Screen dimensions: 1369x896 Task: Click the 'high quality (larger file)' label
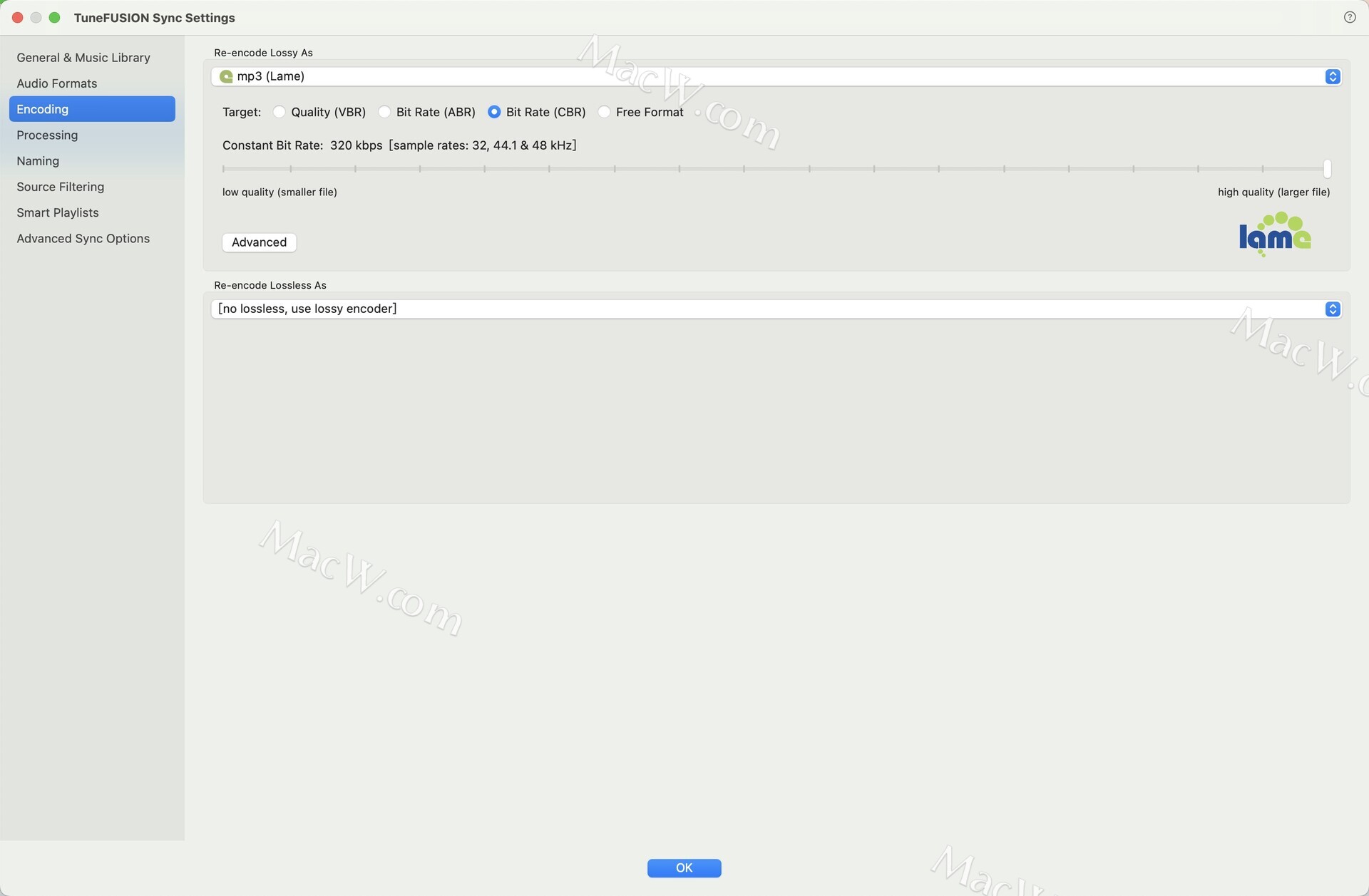click(x=1273, y=192)
